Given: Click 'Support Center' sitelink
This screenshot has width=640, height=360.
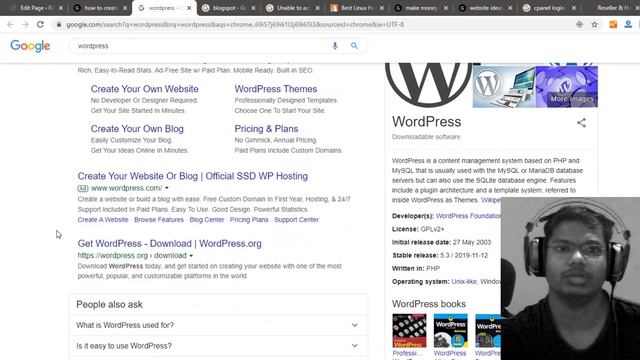Looking at the screenshot, I should pos(296,220).
